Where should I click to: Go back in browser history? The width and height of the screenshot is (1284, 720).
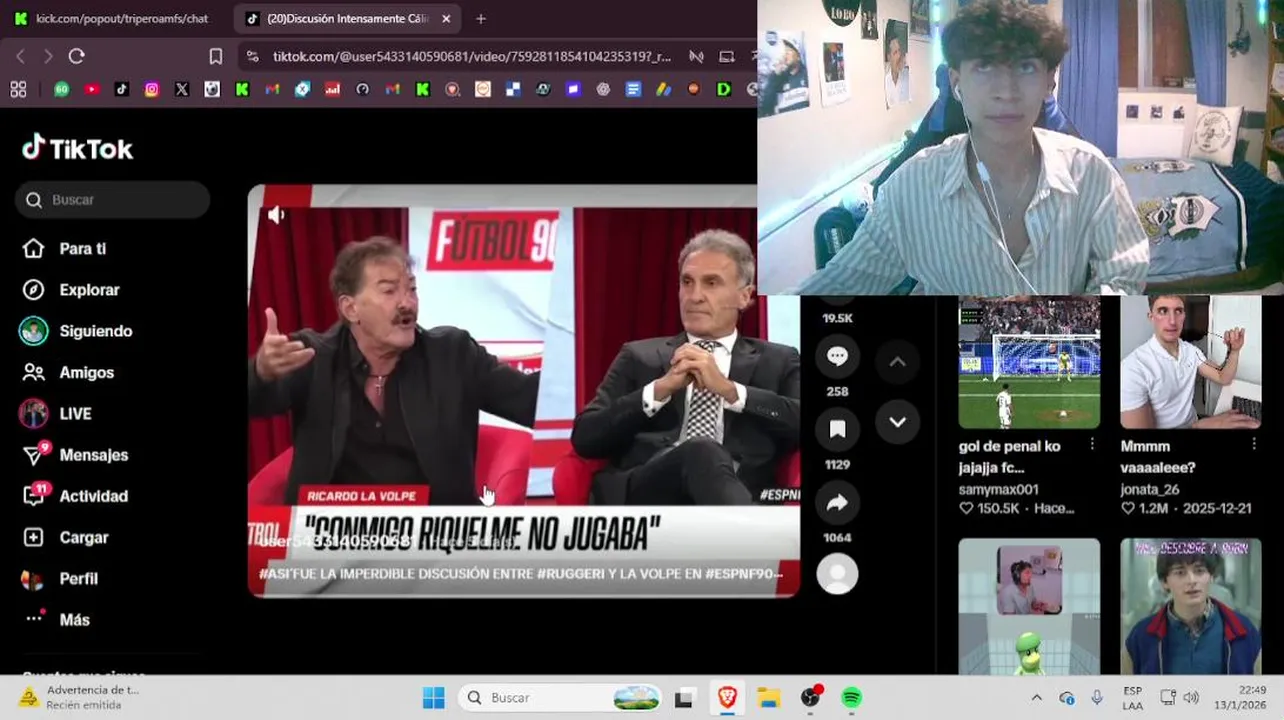(20, 57)
